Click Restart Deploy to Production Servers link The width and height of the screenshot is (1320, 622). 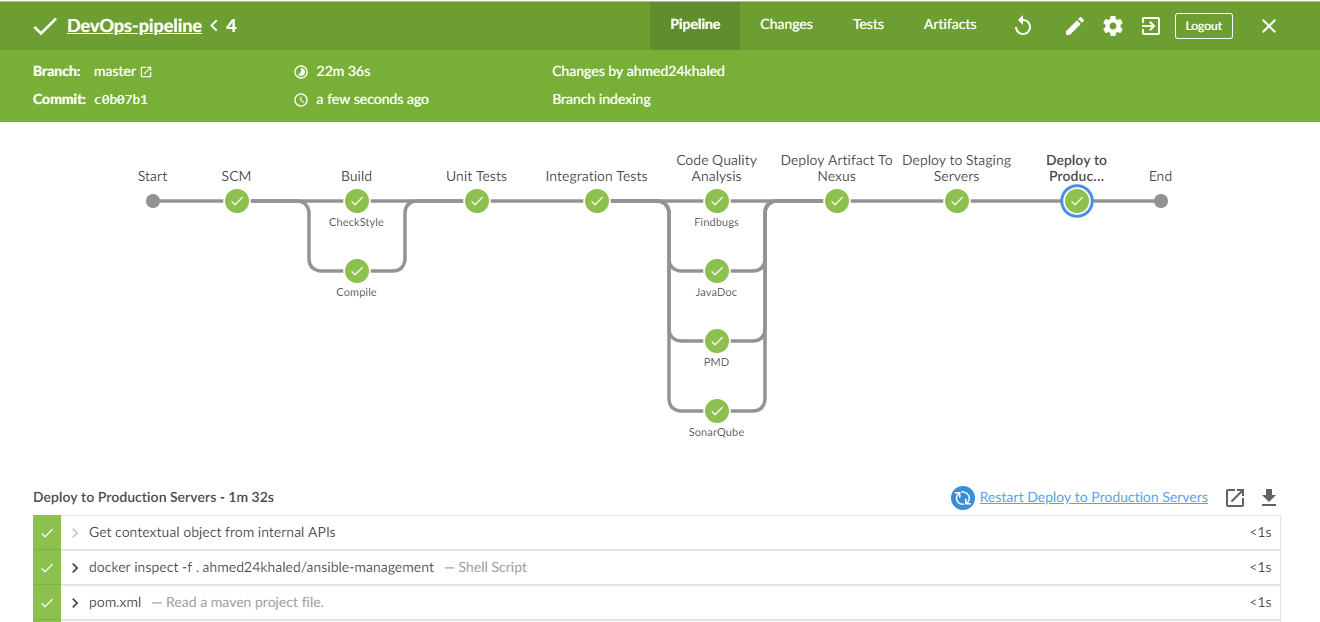1093,497
